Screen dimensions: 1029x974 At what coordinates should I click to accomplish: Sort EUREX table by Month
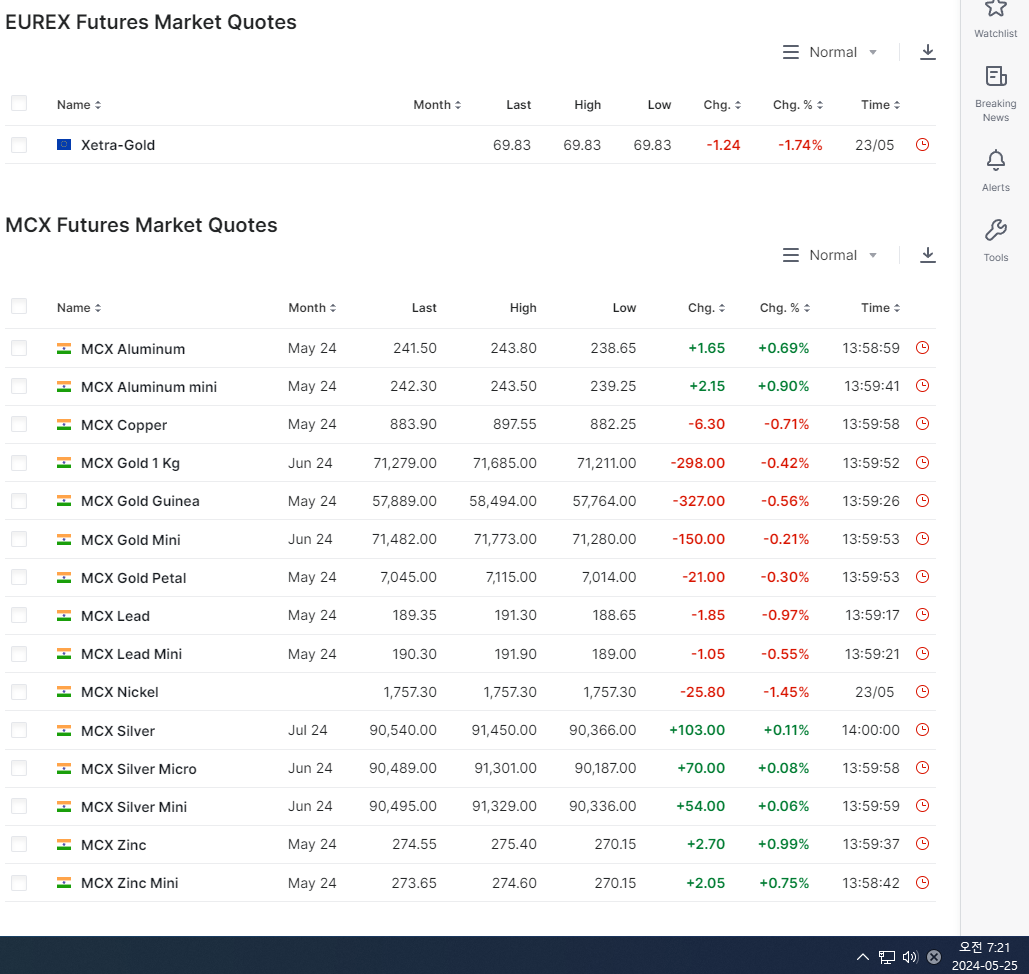[x=437, y=104]
